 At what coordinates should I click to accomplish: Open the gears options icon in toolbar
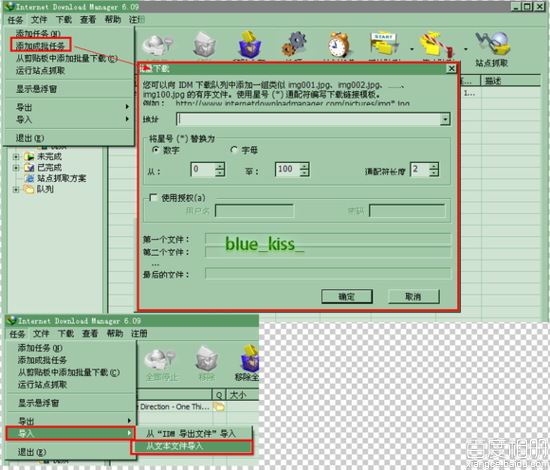point(294,44)
